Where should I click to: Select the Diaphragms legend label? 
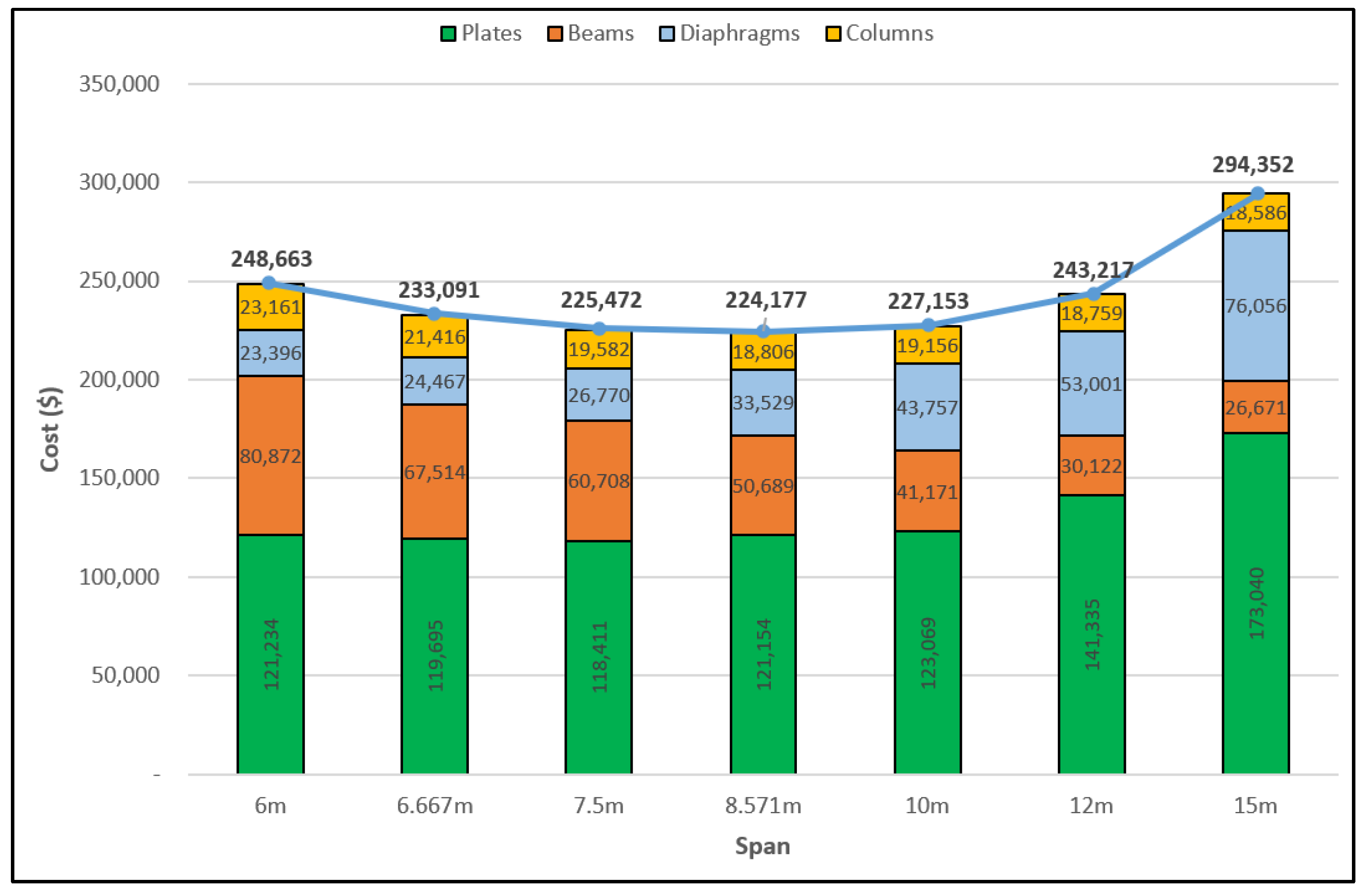(739, 33)
